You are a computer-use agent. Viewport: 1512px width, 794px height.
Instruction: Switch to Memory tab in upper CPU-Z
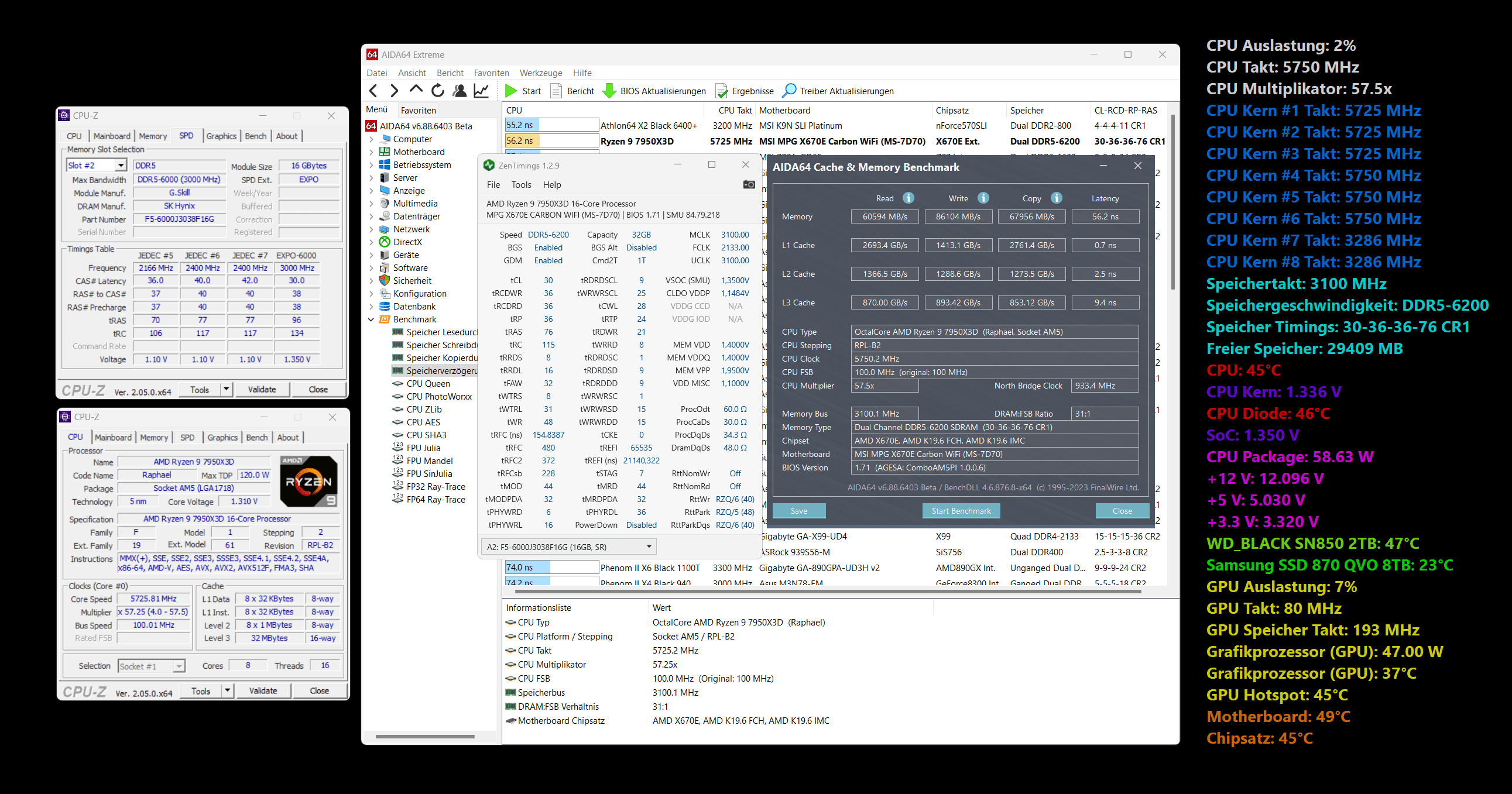pyautogui.click(x=153, y=136)
